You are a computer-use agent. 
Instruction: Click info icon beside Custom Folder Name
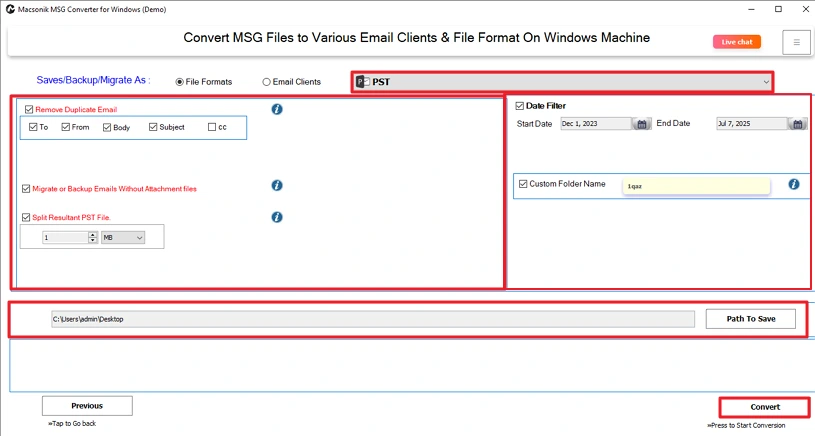793,184
